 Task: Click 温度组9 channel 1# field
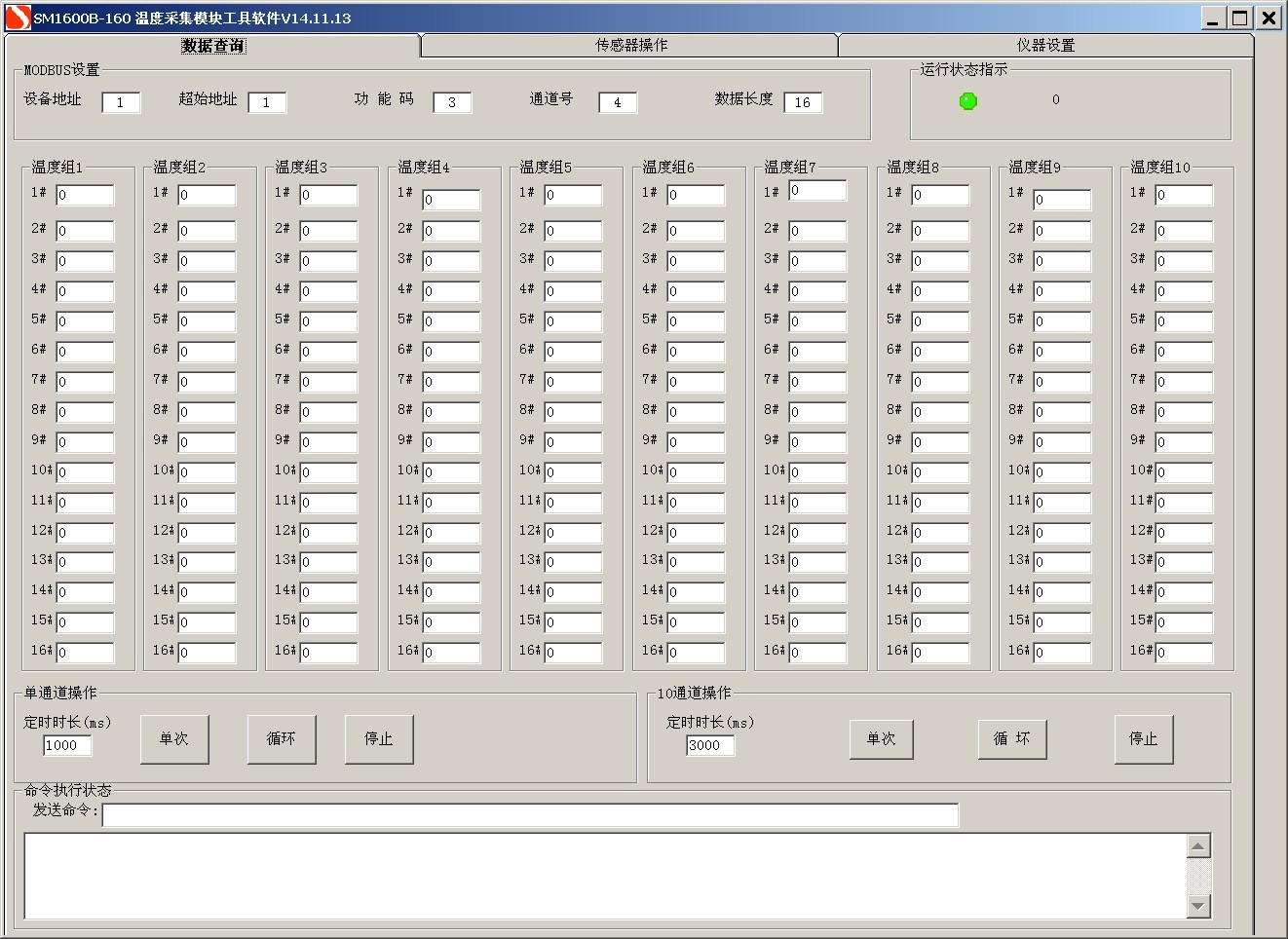(1062, 200)
